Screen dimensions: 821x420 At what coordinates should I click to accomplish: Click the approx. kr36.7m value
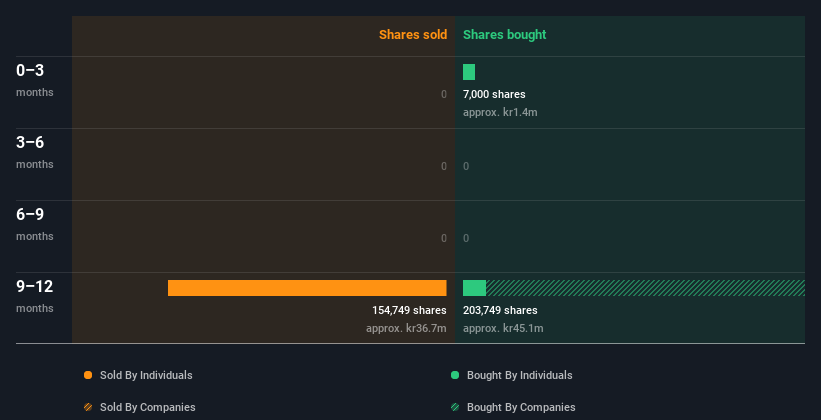click(406, 328)
